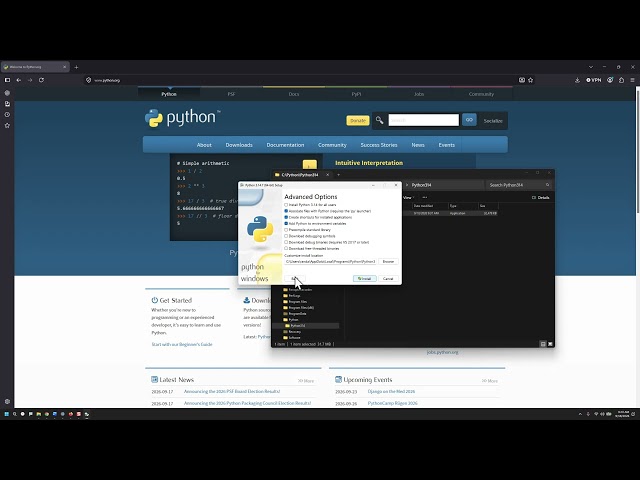Click the browser forward arrow

tap(30, 80)
